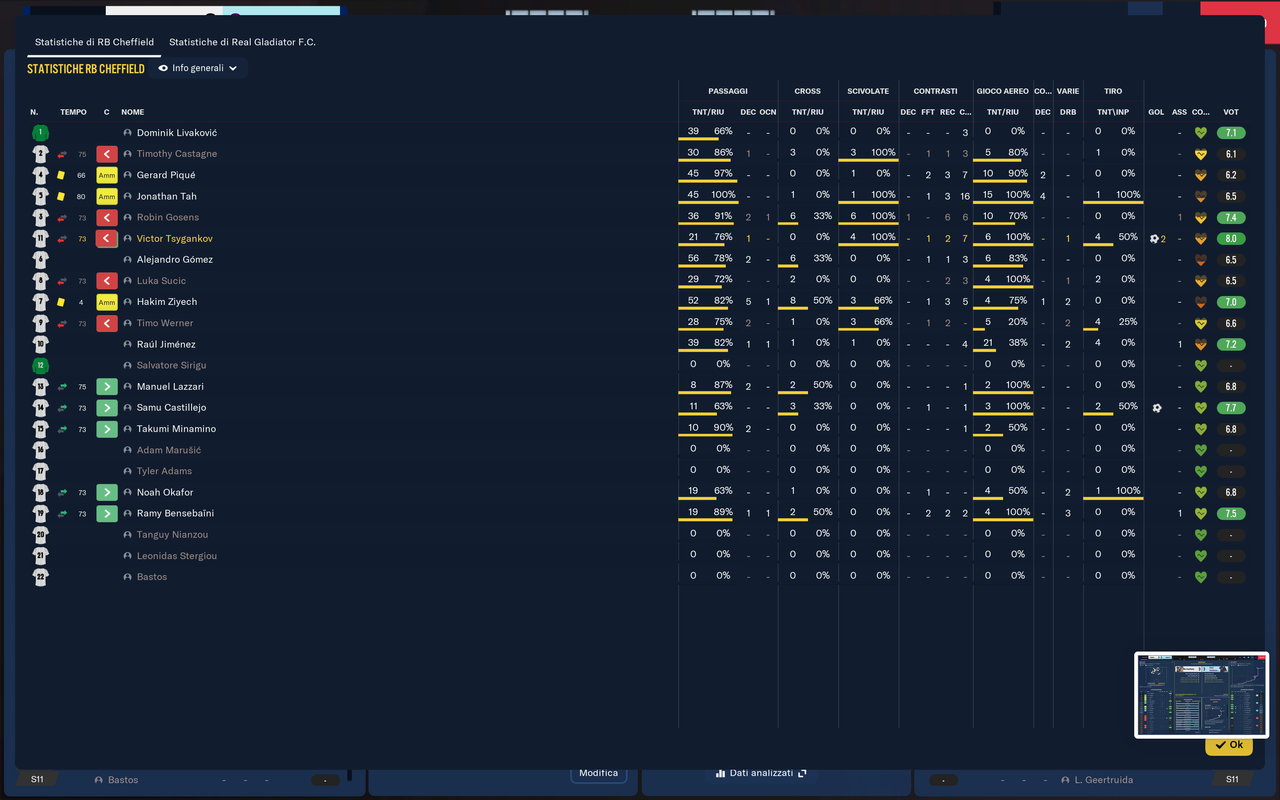1280x800 pixels.
Task: Click the 7.5 rating badge for Ramy Bensebaïni
Action: coord(1231,513)
